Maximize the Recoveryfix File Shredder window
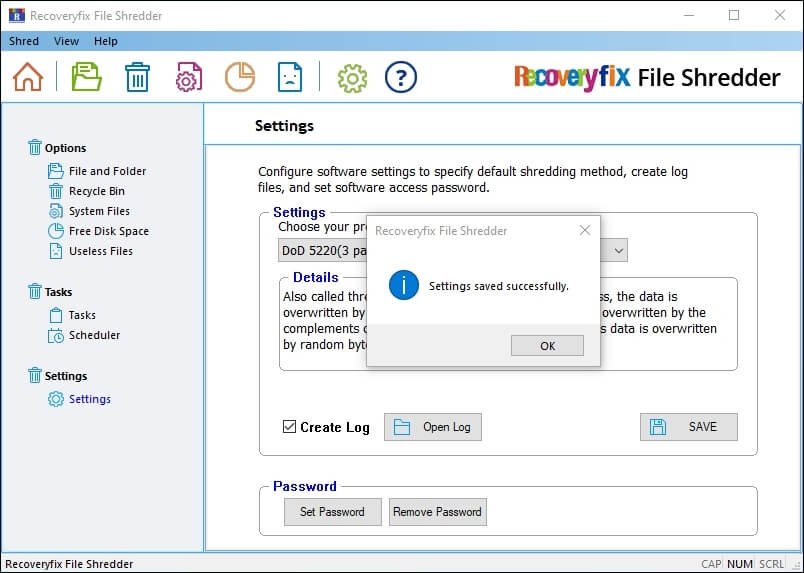 (x=734, y=15)
